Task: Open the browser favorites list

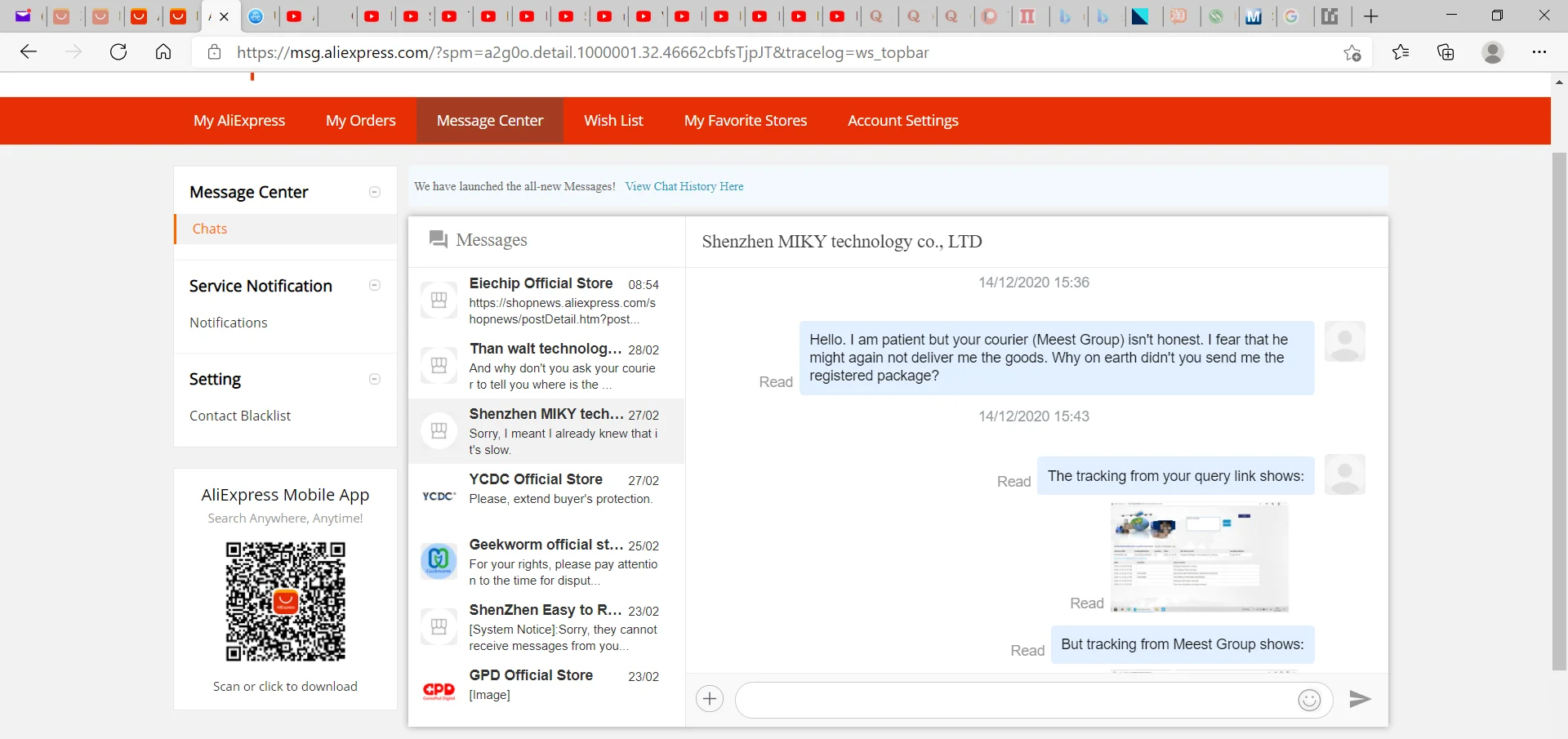Action: tap(1401, 52)
